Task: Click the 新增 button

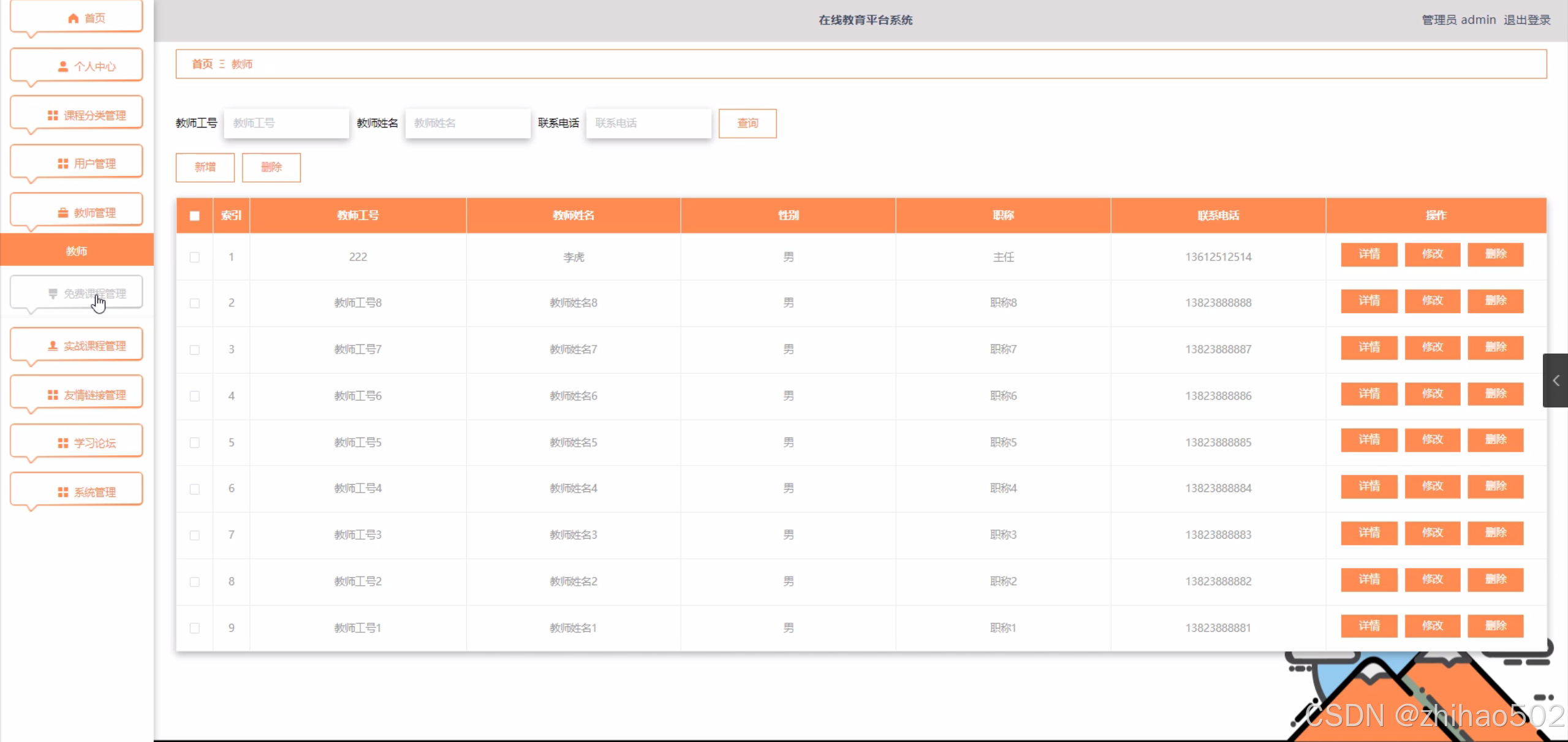Action: 205,167
